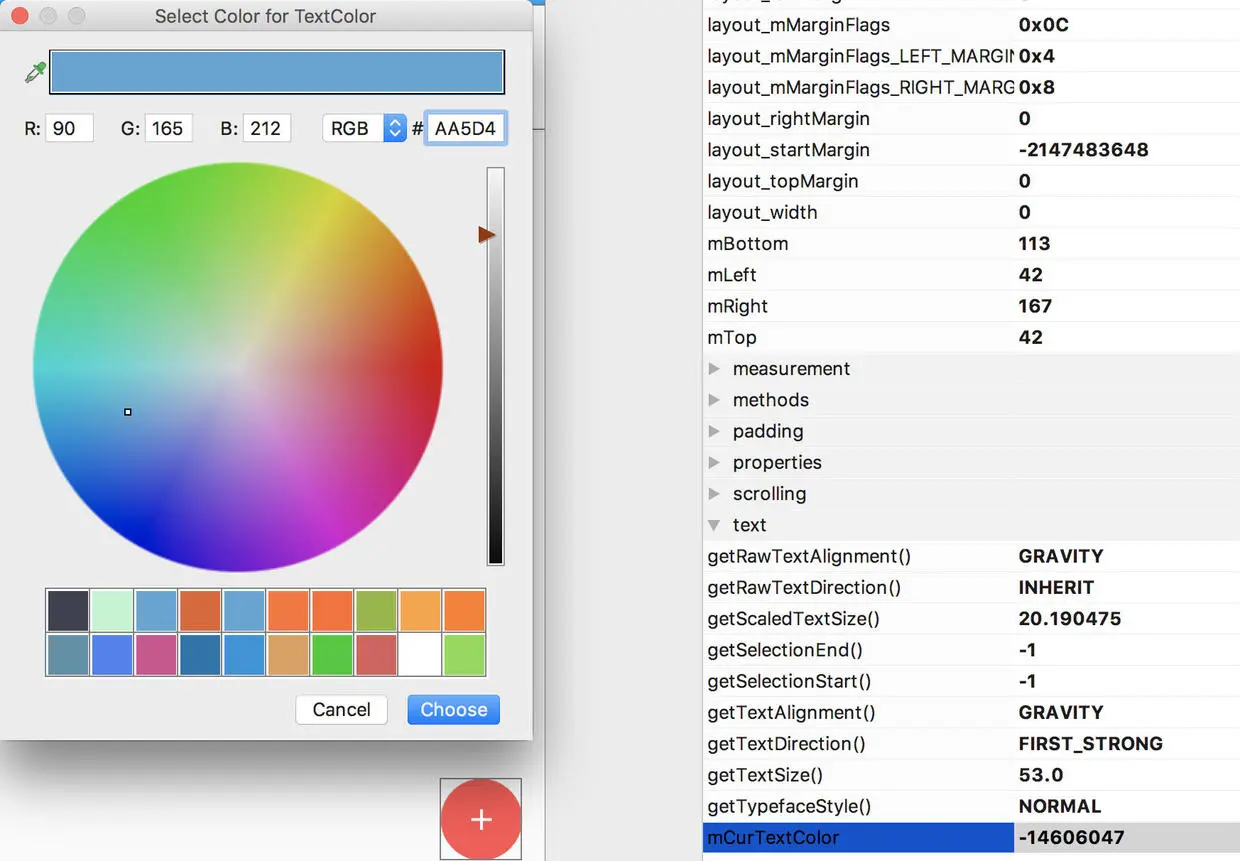Tap the red floating plus button
This screenshot has height=861, width=1240.
(x=481, y=820)
